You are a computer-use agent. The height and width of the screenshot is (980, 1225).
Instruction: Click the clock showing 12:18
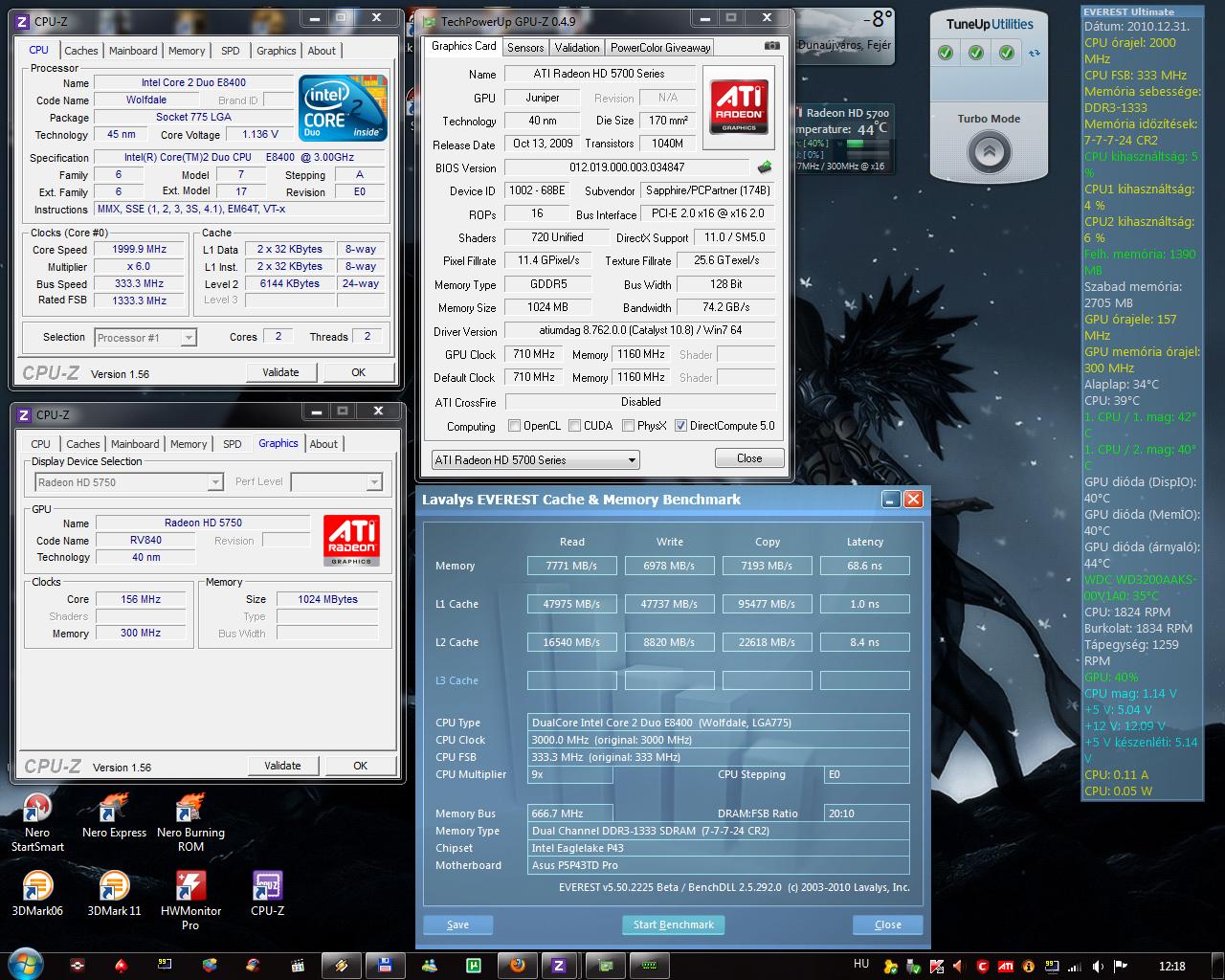1171,967
